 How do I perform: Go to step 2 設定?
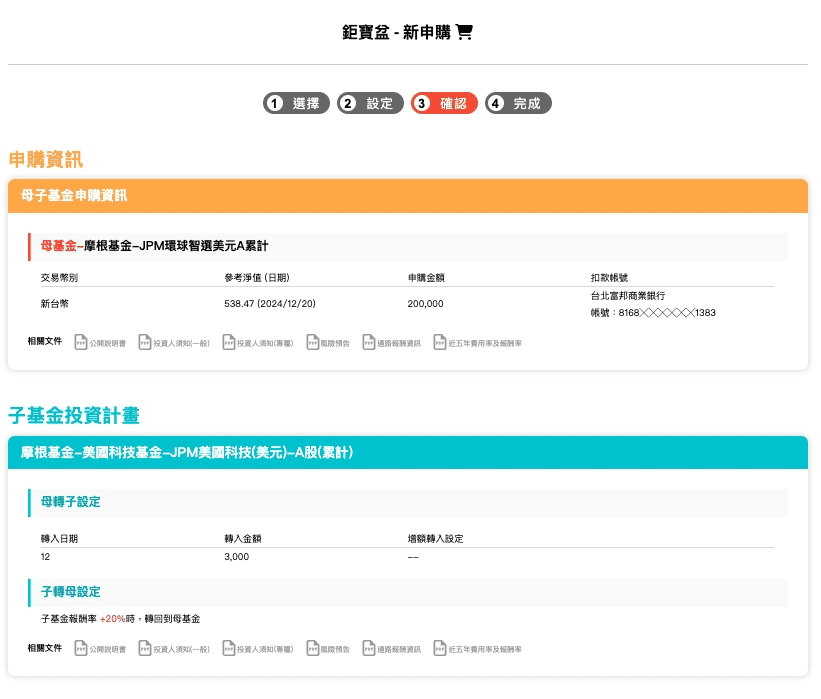pyautogui.click(x=370, y=103)
